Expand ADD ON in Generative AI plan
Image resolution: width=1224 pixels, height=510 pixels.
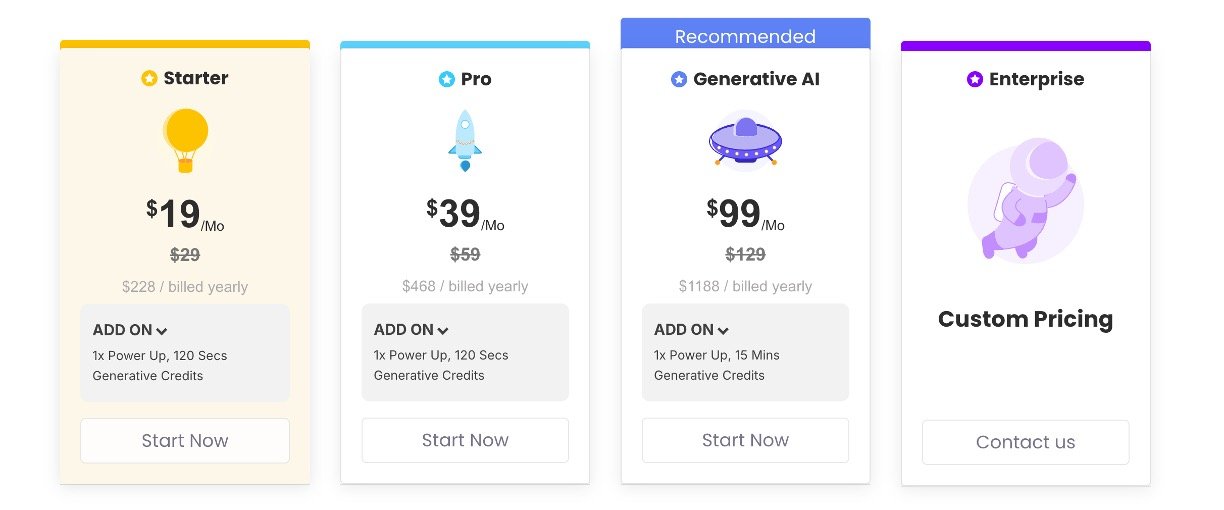pos(691,330)
